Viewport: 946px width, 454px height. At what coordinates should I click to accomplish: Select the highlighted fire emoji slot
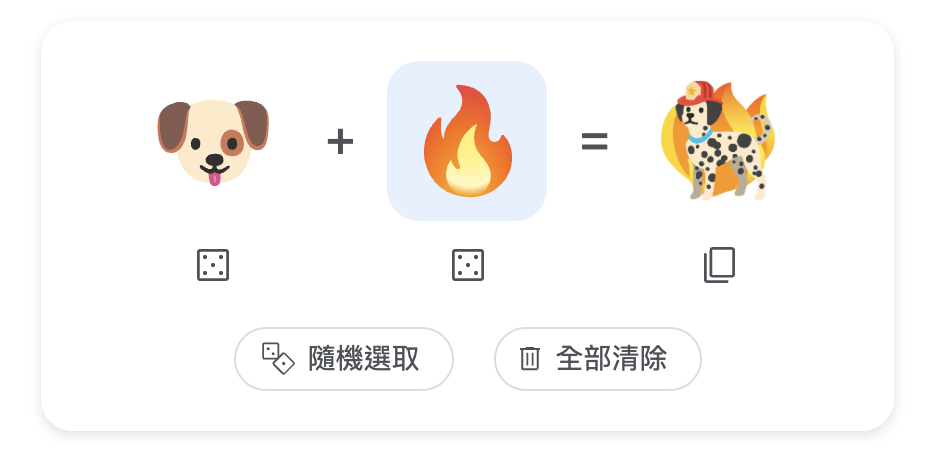pos(467,141)
